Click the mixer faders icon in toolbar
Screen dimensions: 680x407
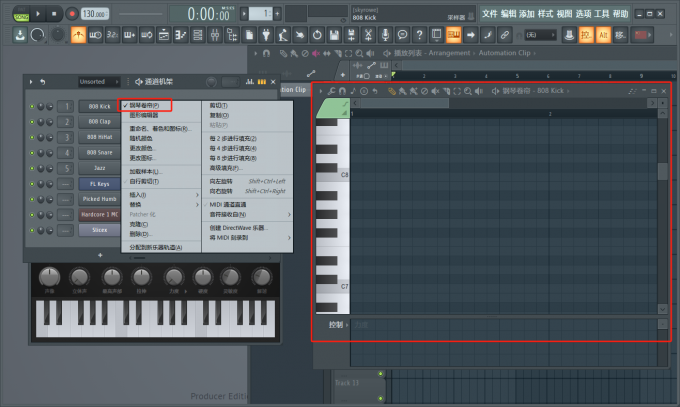point(215,35)
